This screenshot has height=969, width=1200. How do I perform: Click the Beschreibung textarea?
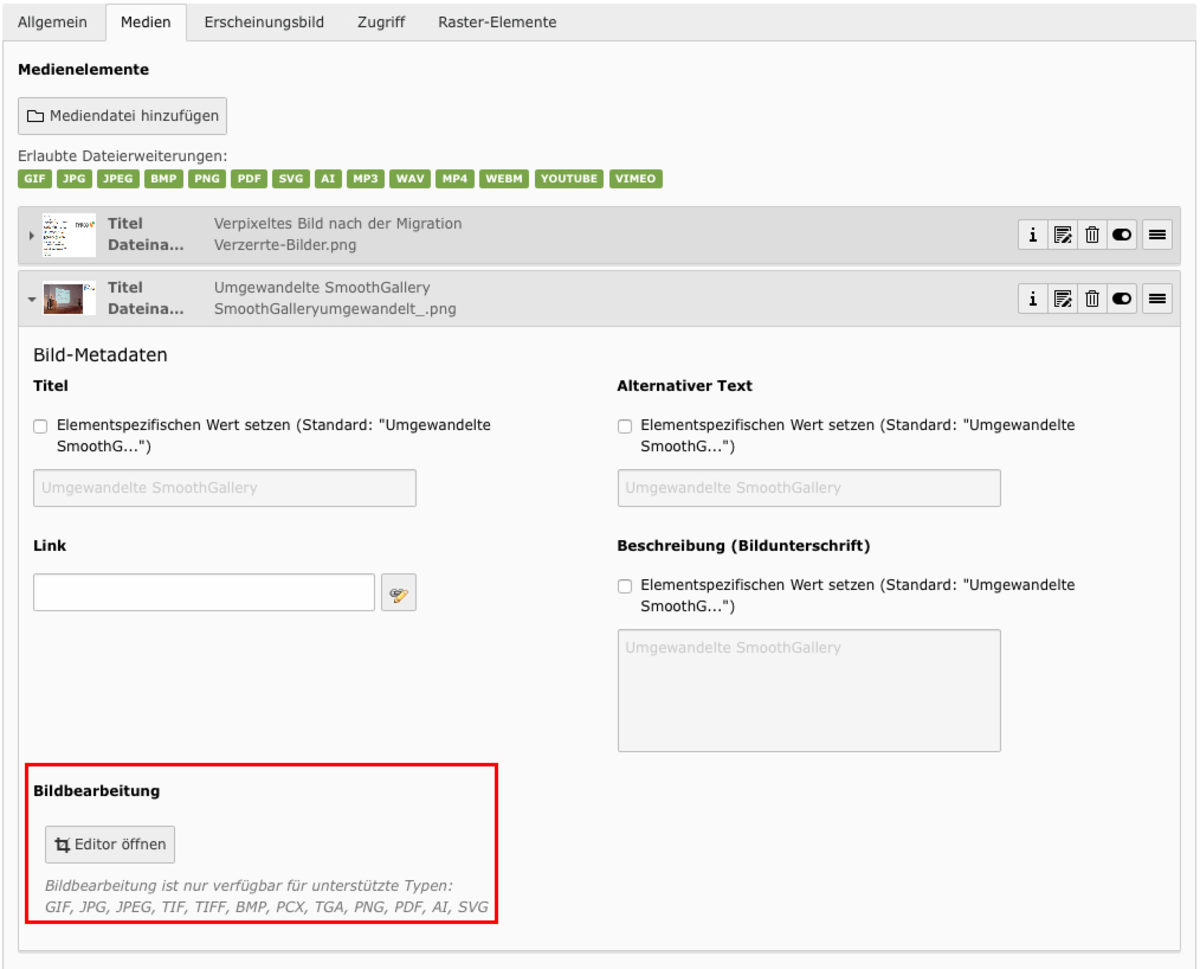(x=809, y=690)
